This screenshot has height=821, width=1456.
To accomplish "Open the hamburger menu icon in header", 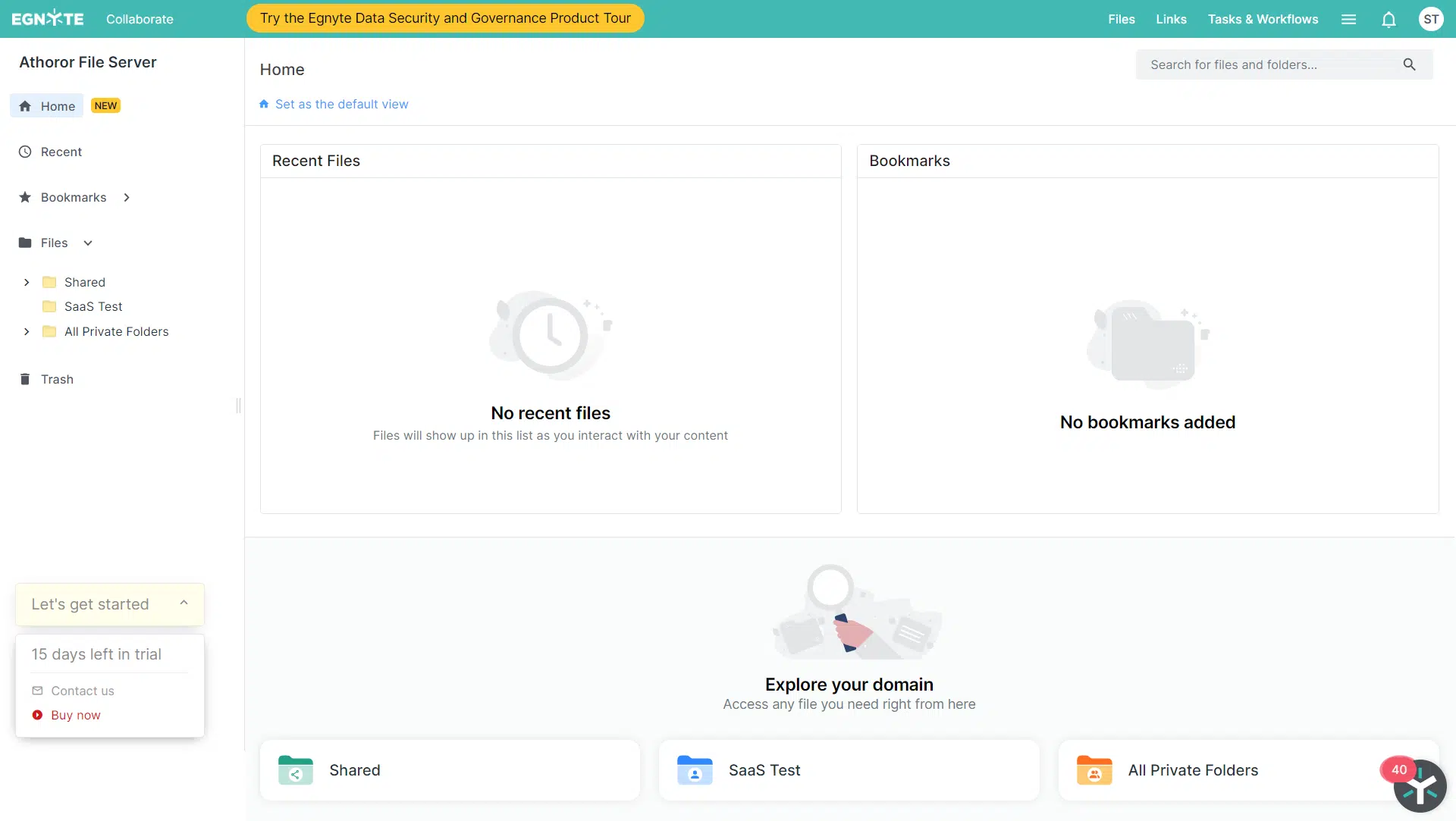I will pos(1348,19).
